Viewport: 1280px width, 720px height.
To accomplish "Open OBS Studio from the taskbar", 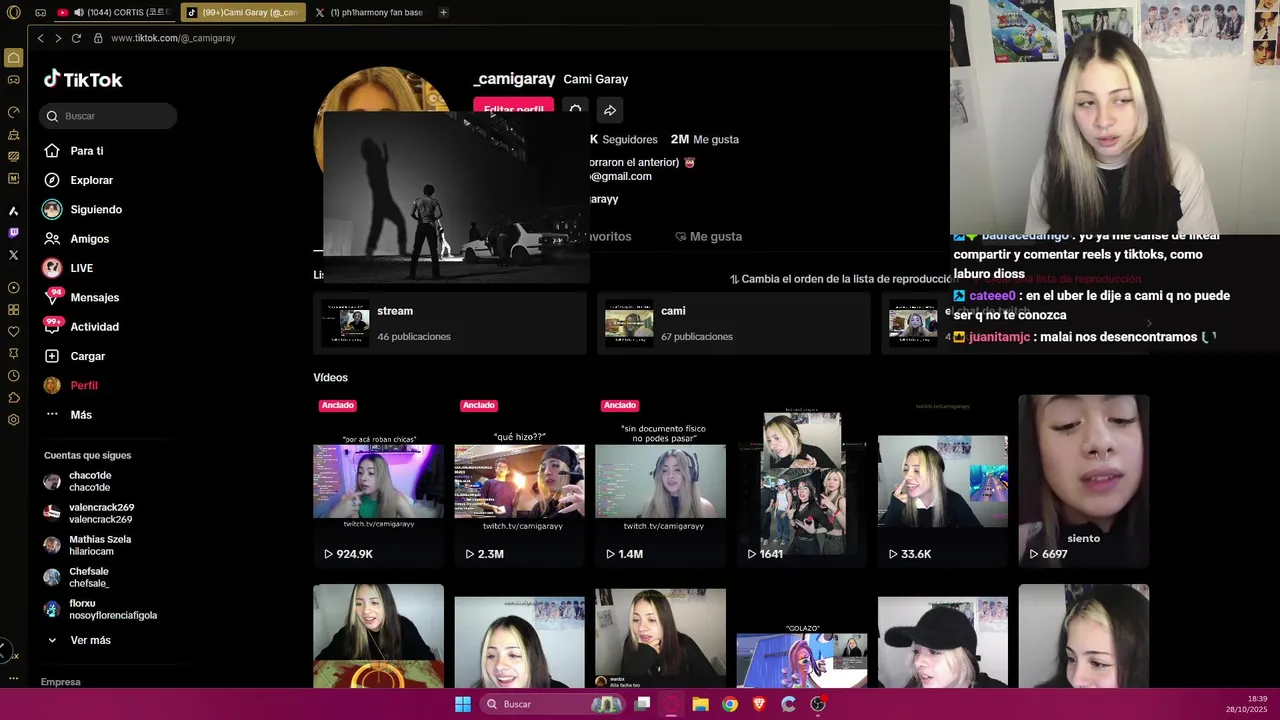I will (x=818, y=704).
